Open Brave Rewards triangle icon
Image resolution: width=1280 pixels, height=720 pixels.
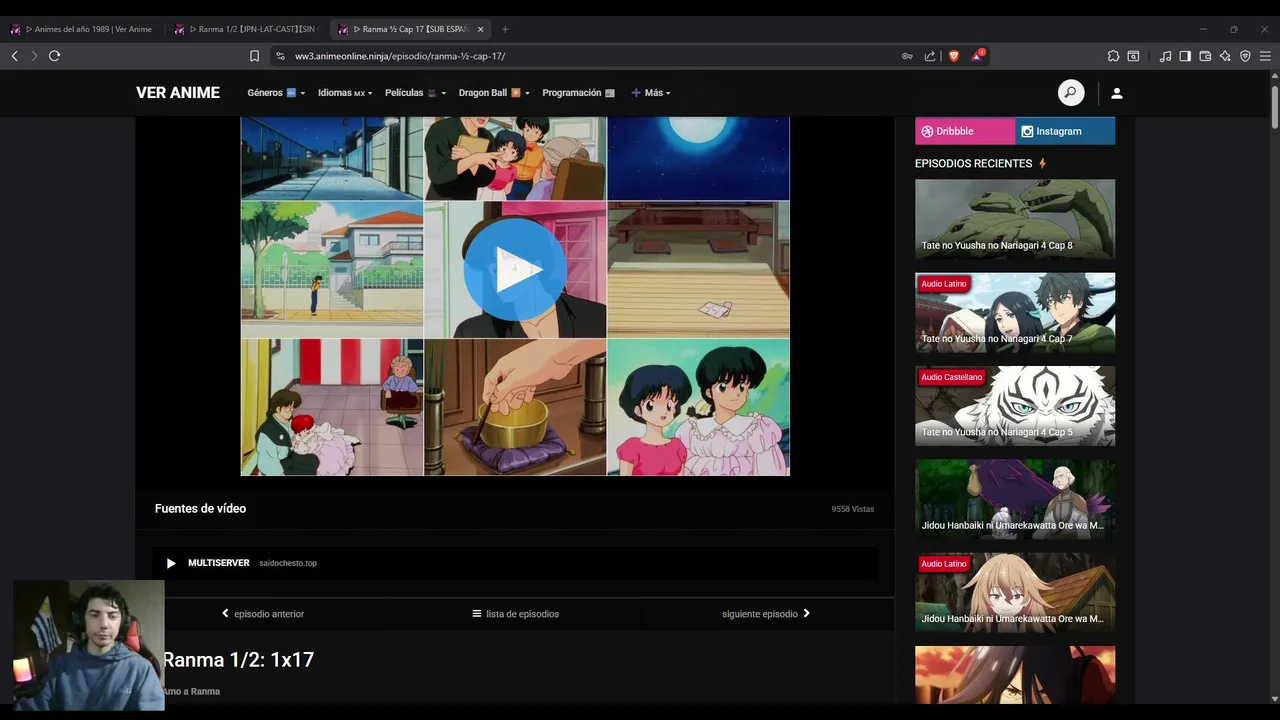978,56
